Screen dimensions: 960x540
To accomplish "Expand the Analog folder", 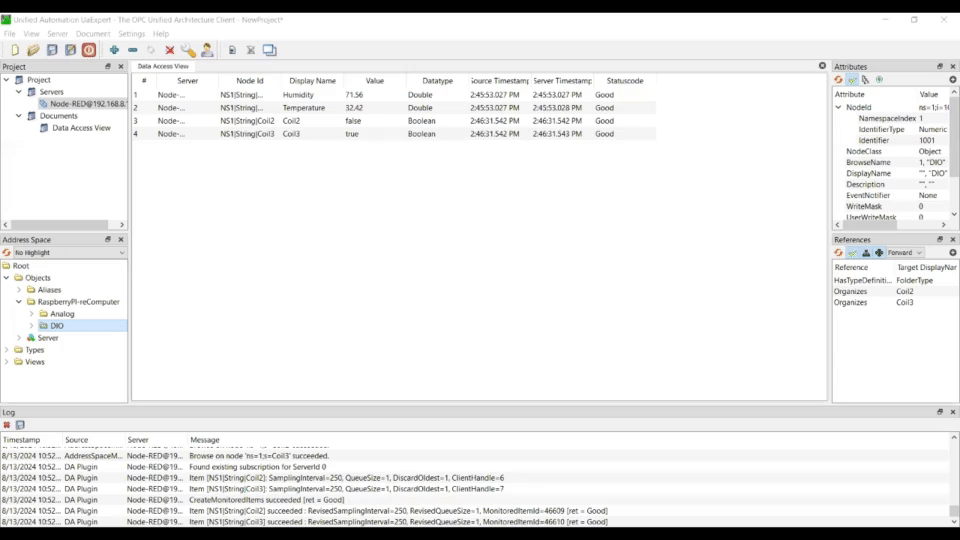I will click(x=32, y=314).
